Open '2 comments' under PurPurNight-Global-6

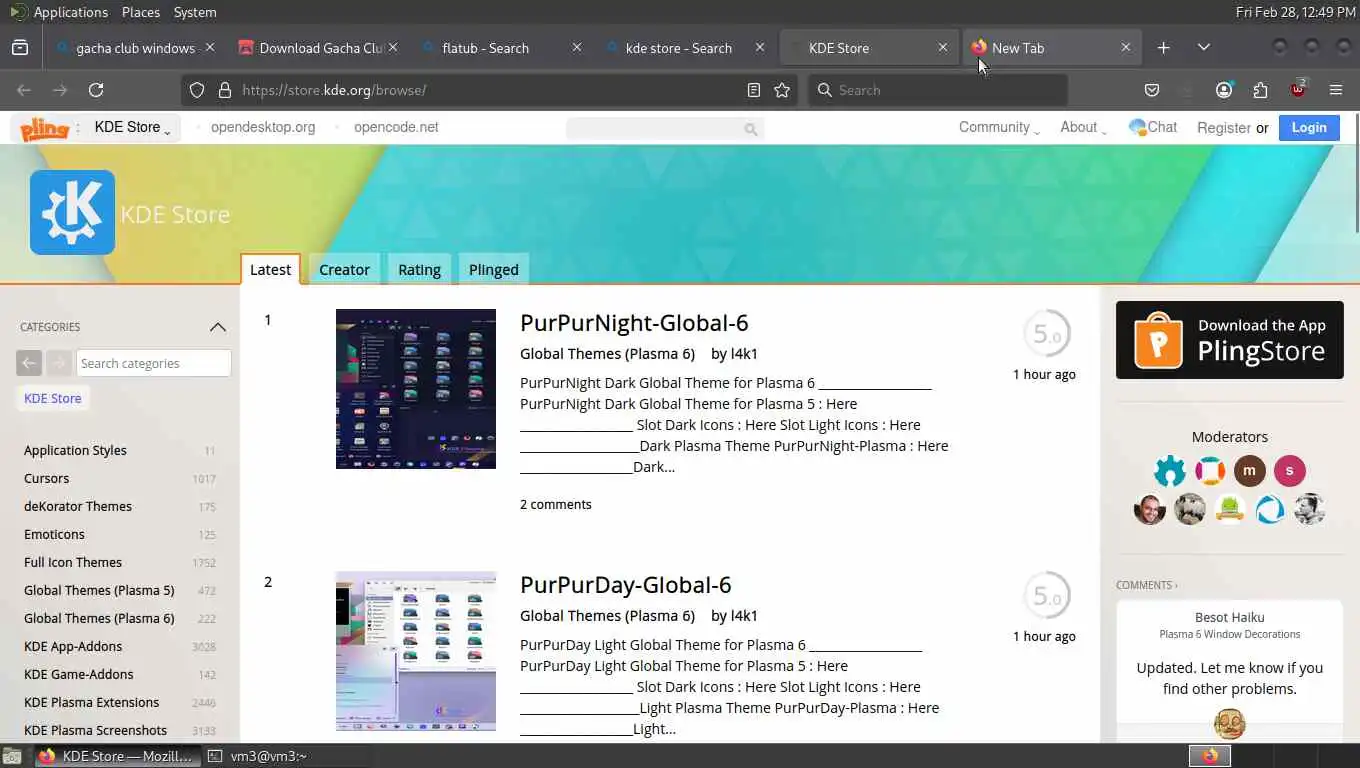tap(556, 504)
